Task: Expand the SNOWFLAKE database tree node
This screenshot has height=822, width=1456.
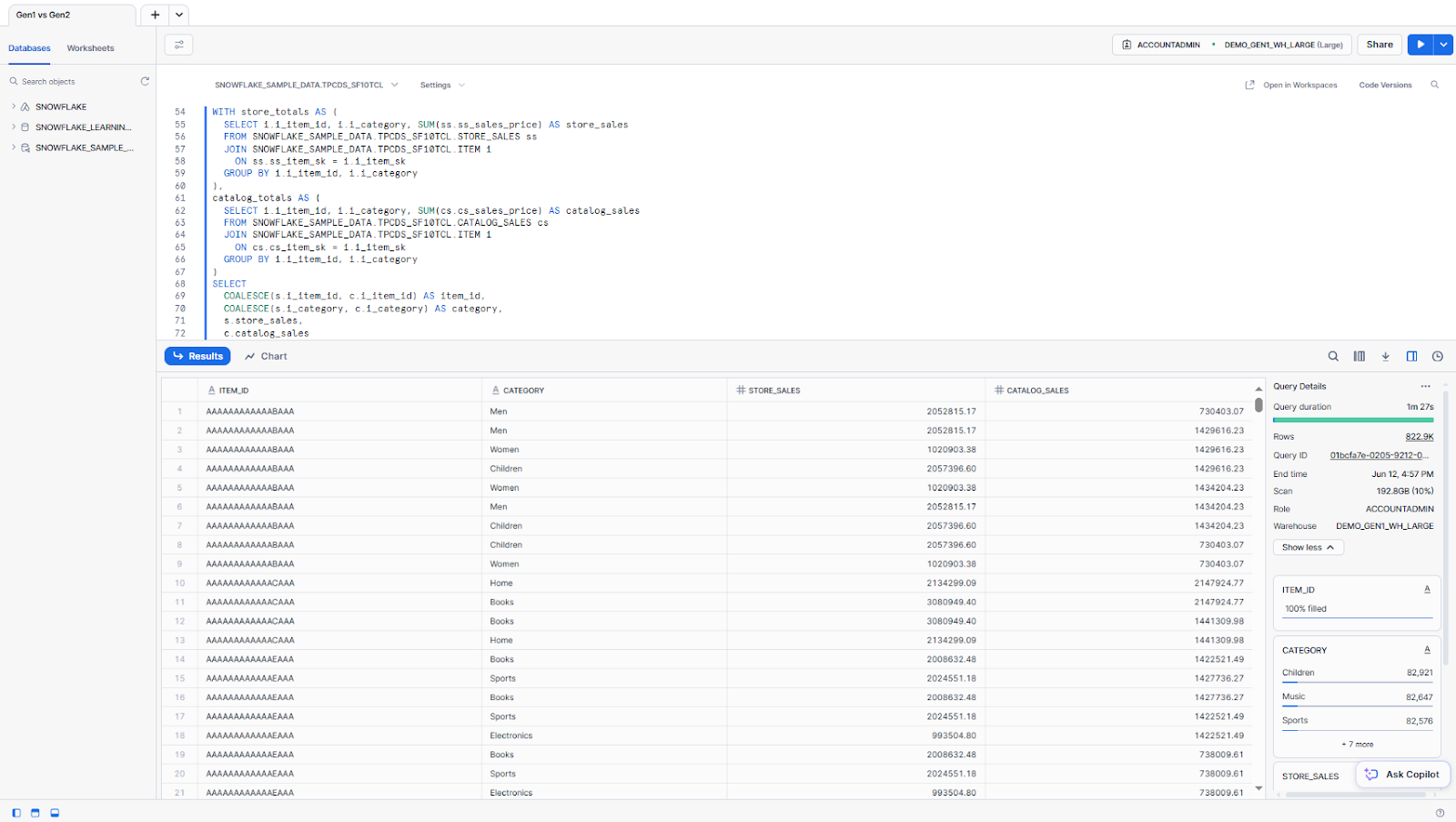Action: click(14, 107)
